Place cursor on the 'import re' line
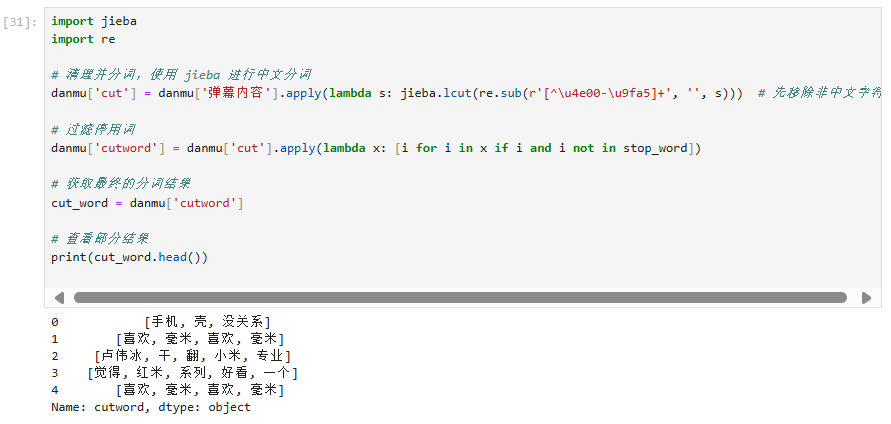The height and width of the screenshot is (424, 891). coord(83,39)
